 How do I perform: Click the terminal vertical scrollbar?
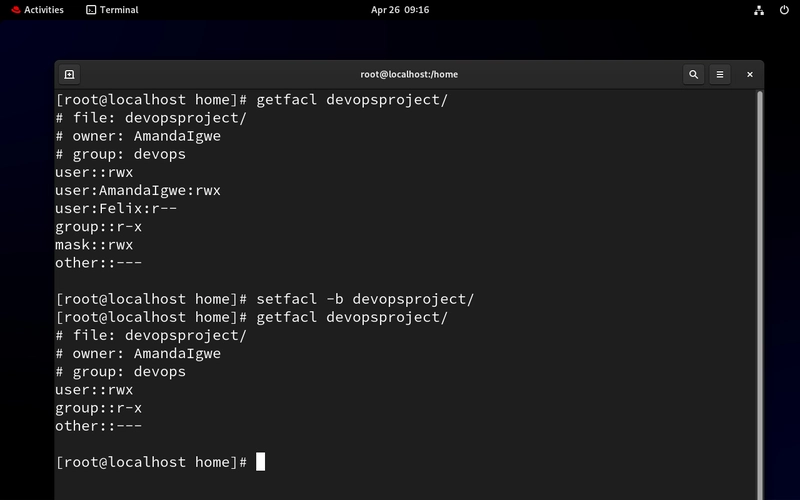coord(760,295)
